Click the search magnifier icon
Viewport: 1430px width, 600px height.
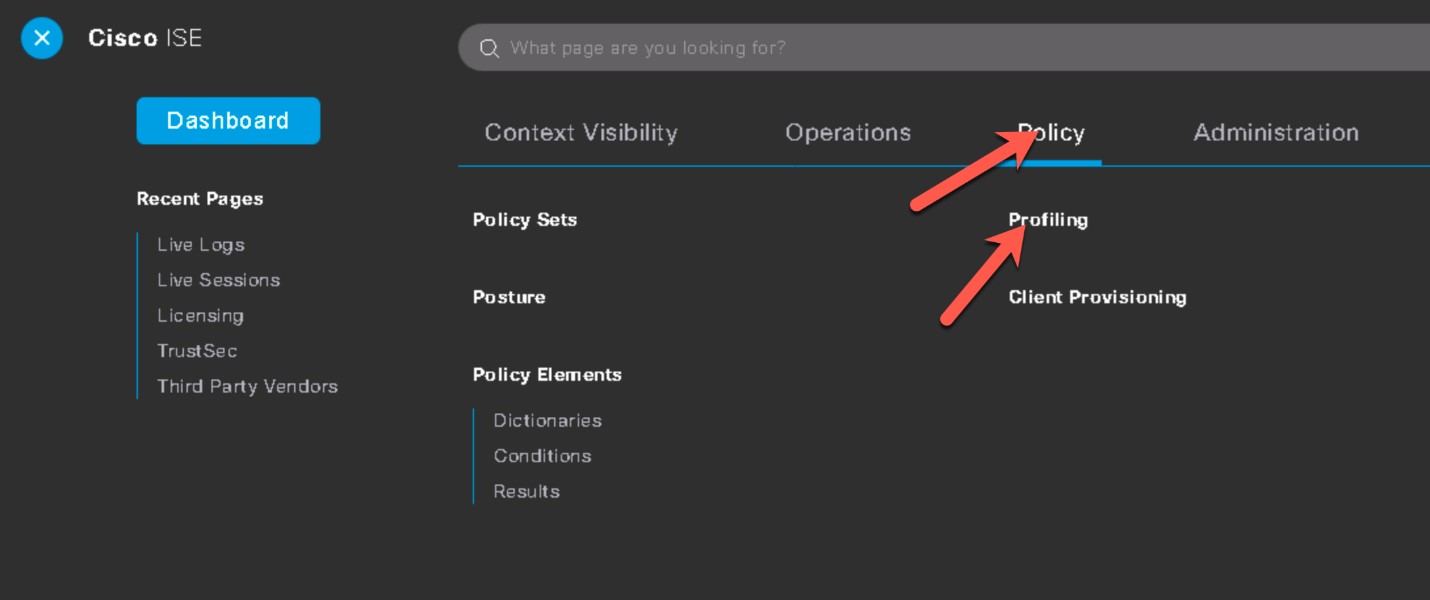489,48
